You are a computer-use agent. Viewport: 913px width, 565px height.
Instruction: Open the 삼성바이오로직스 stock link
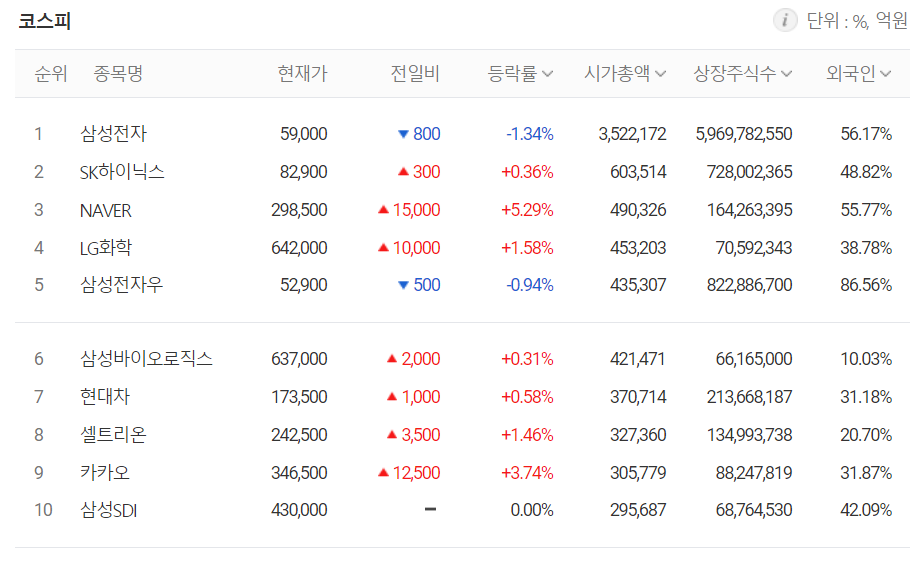146,359
